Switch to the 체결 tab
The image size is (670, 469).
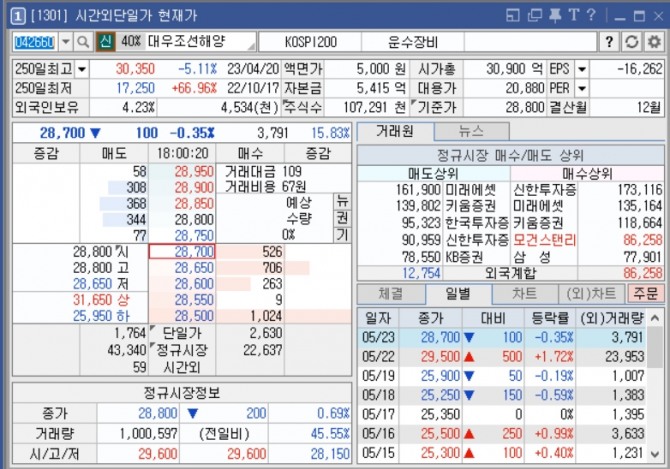[x=391, y=294]
